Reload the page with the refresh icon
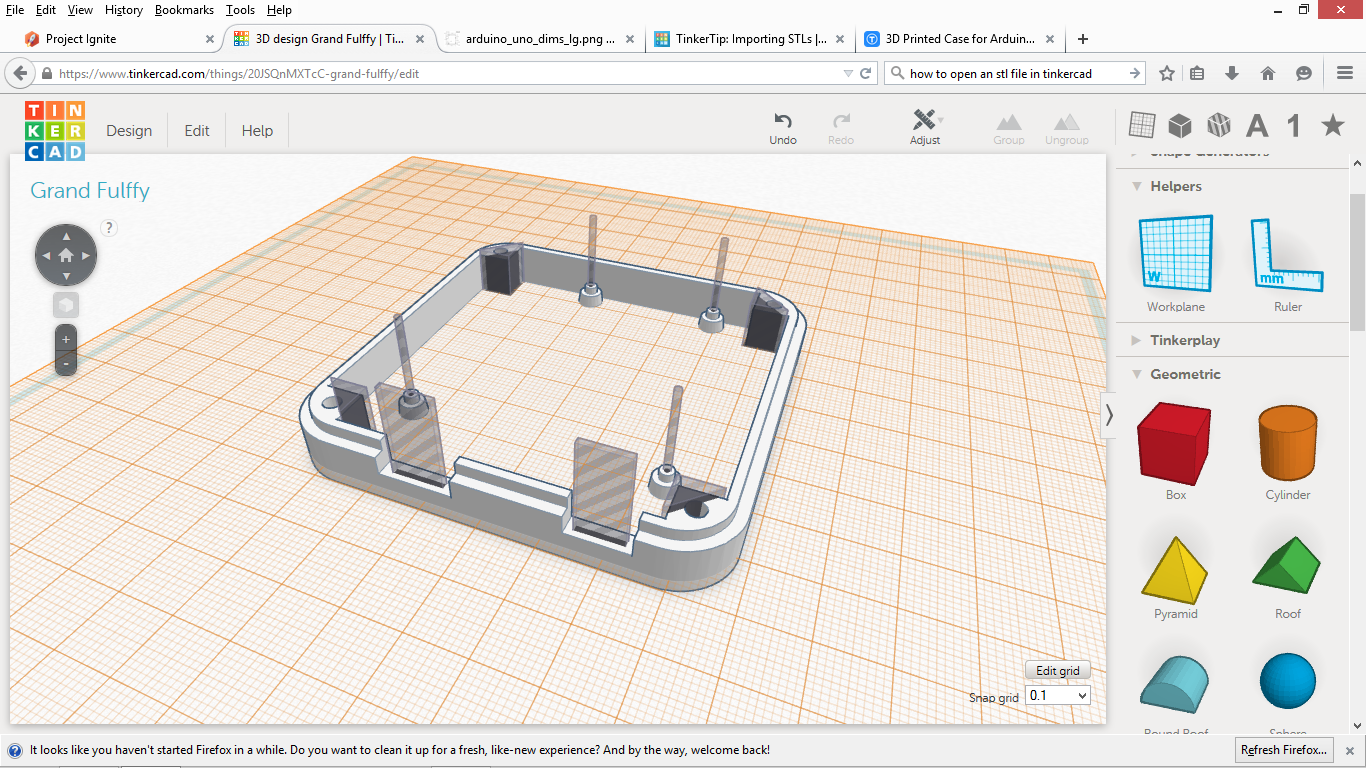The width and height of the screenshot is (1366, 768). pyautogui.click(x=866, y=73)
